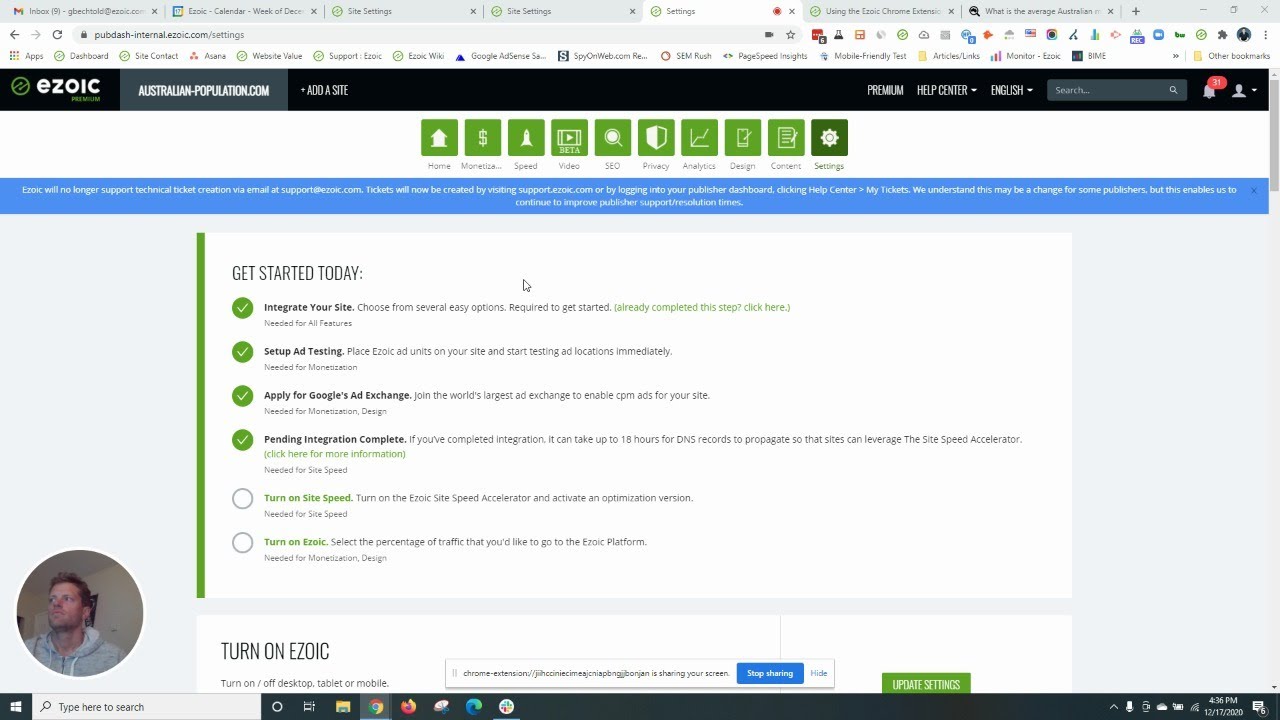
Task: Open the PageSpeed Insights bookmark
Action: point(765,56)
